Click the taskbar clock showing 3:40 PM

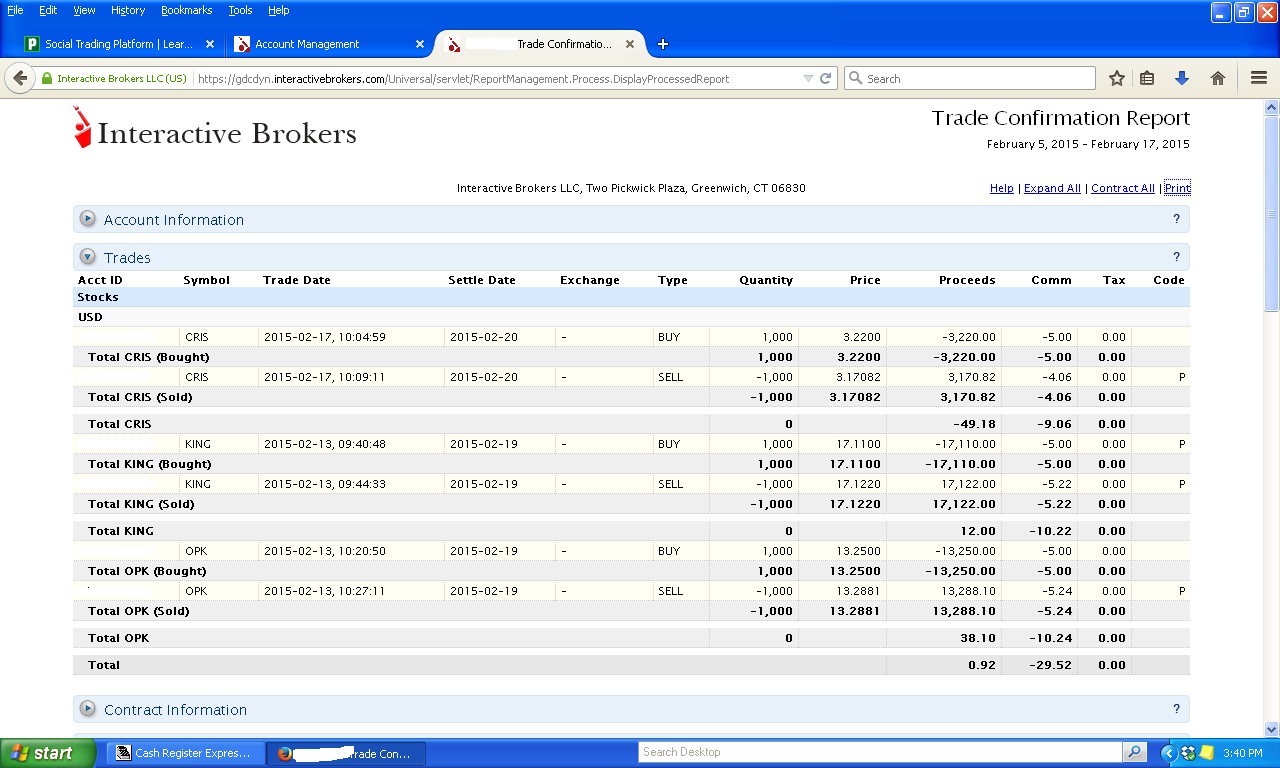pyautogui.click(x=1244, y=753)
